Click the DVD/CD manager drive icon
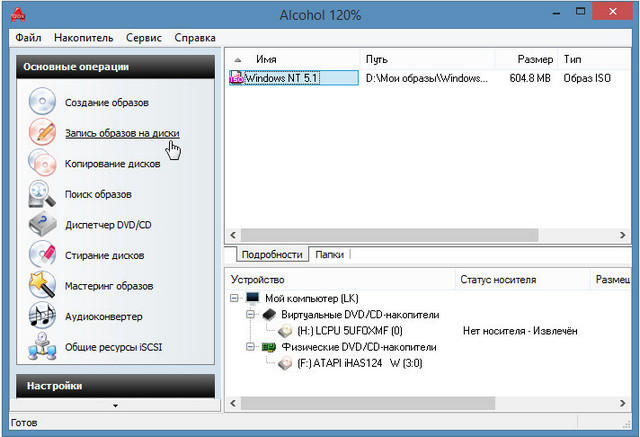 [x=42, y=224]
